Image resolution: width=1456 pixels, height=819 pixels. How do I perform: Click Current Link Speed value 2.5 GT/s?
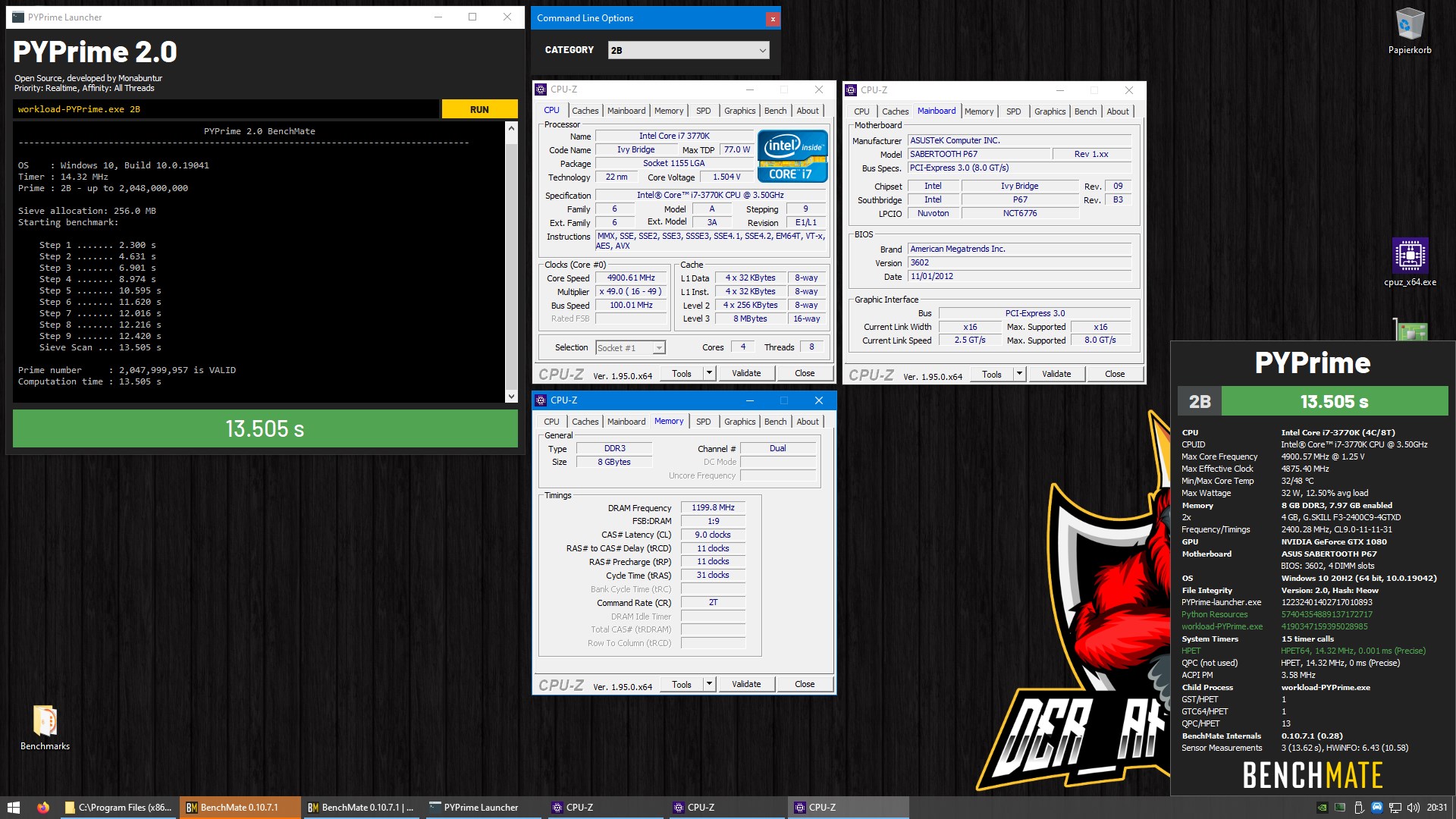pyautogui.click(x=970, y=340)
